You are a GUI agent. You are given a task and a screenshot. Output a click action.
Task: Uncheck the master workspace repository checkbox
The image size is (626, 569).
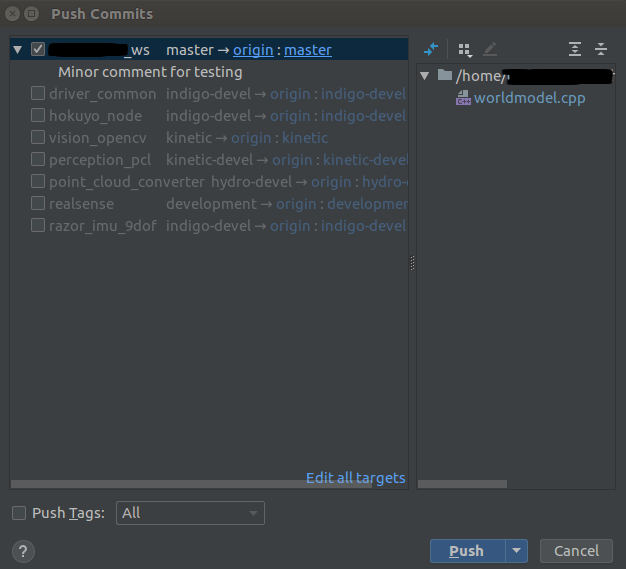tap(38, 49)
